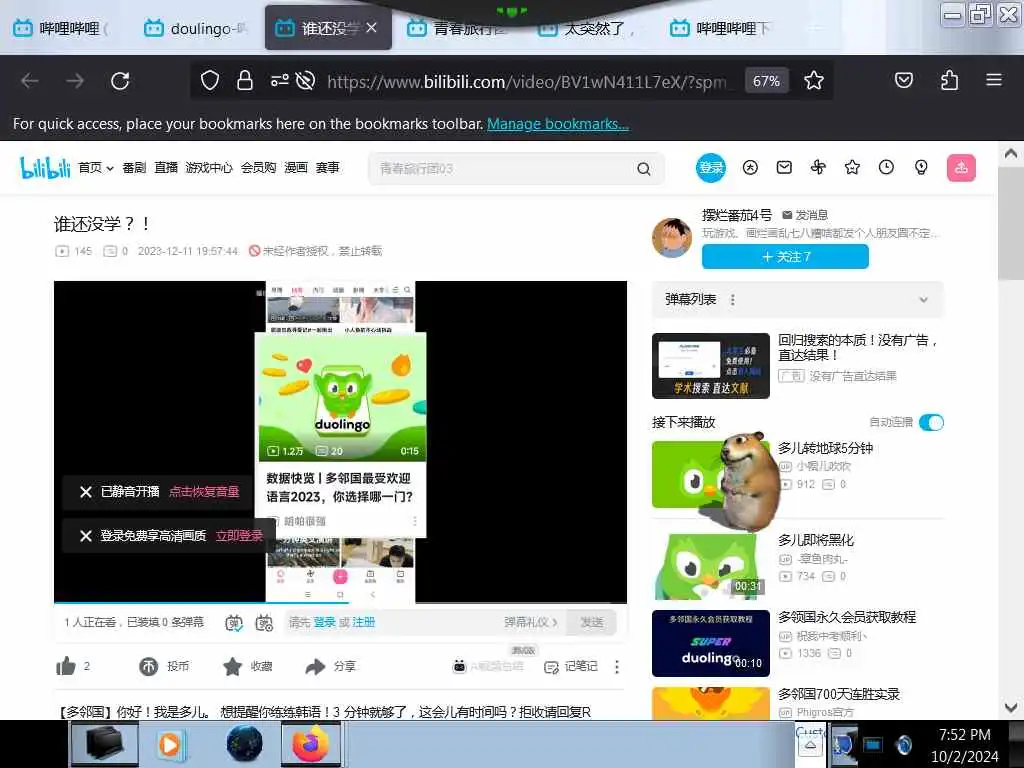The width and height of the screenshot is (1024, 768).
Task: Click 点击恢复音量 to unmute
Action: point(204,492)
